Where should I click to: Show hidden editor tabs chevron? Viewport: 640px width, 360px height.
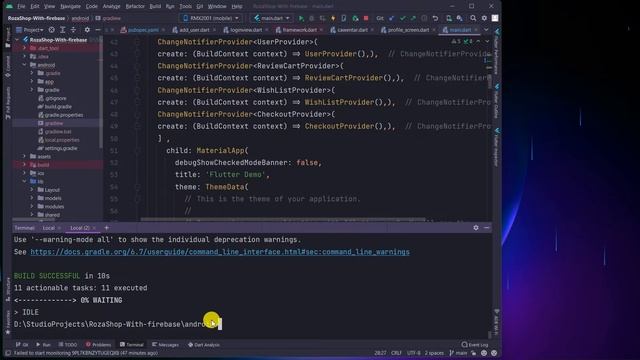(486, 30)
